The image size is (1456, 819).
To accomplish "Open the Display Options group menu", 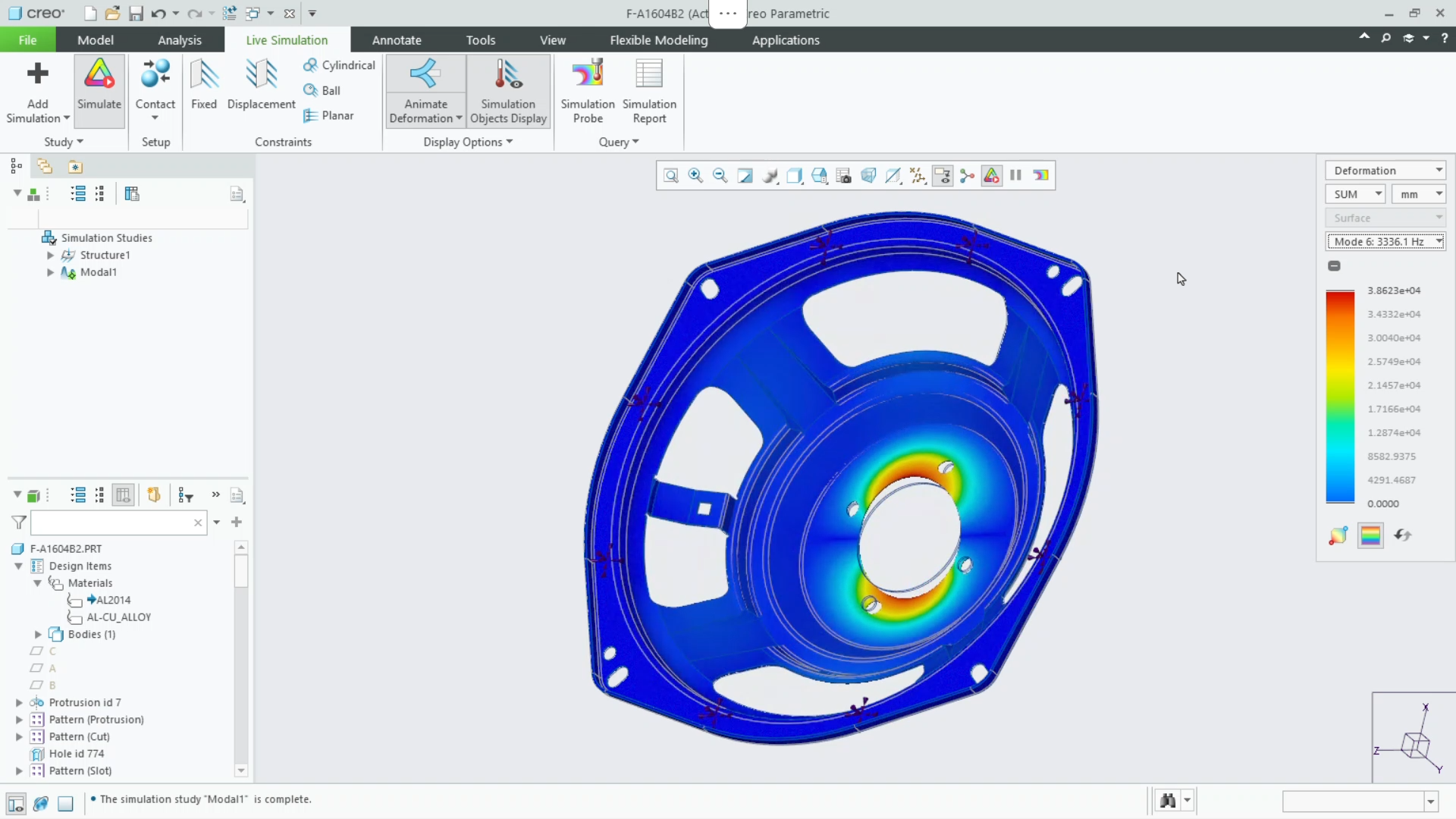I will (468, 142).
